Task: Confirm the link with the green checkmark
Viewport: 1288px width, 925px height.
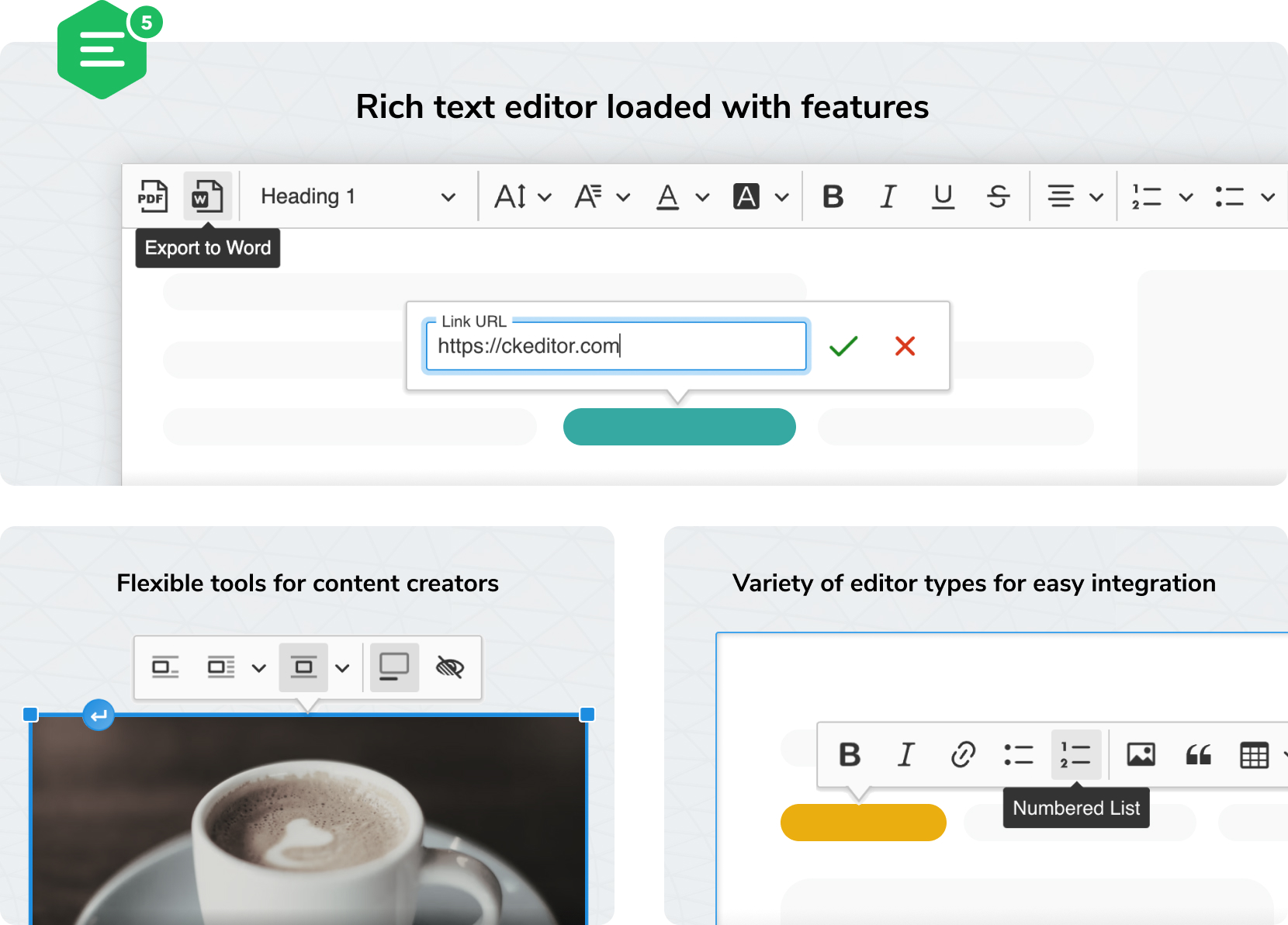Action: click(843, 346)
